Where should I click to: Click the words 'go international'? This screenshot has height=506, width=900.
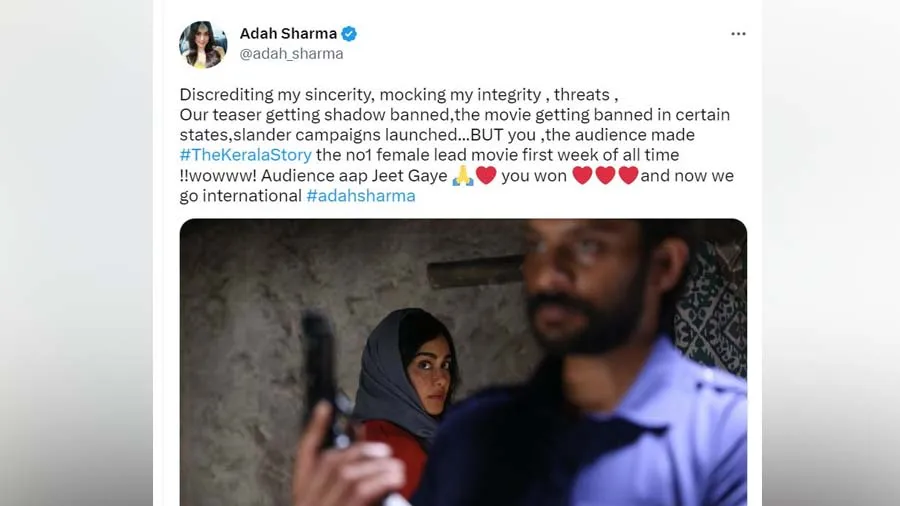[x=240, y=196]
